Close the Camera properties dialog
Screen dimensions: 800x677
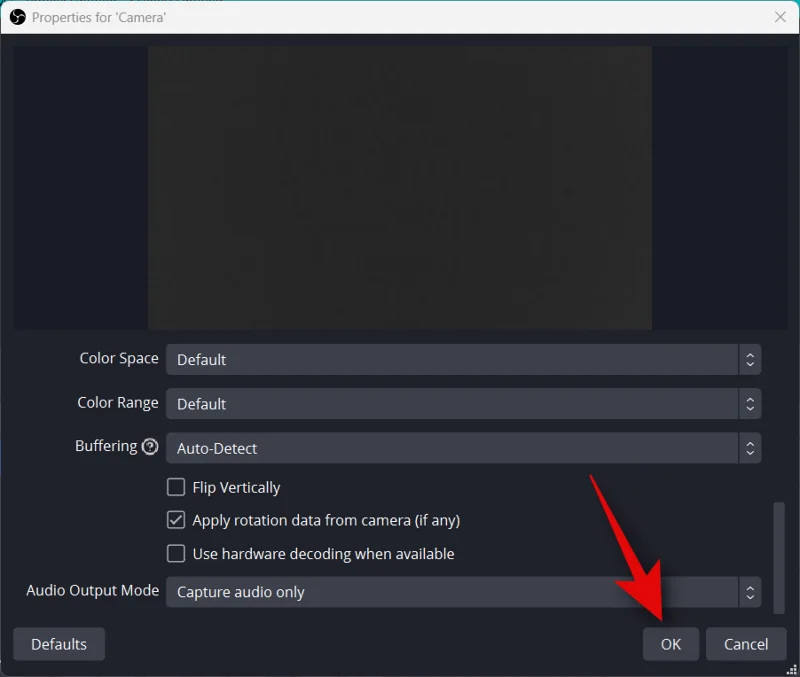pos(780,17)
